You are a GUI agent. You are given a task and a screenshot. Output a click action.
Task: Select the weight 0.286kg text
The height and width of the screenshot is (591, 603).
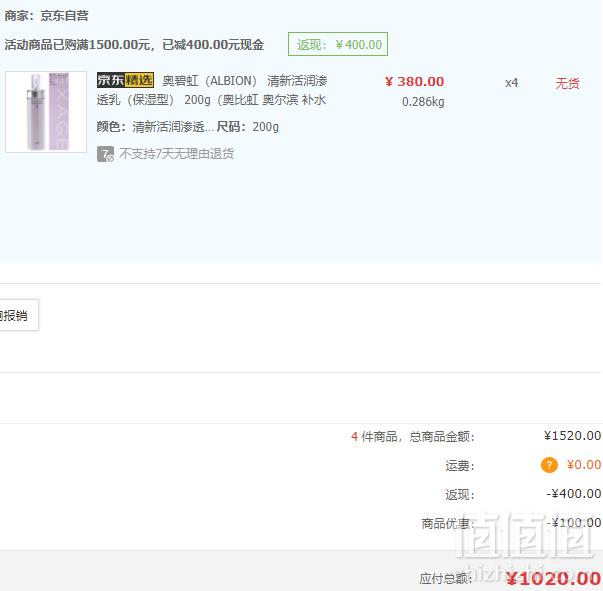click(423, 102)
